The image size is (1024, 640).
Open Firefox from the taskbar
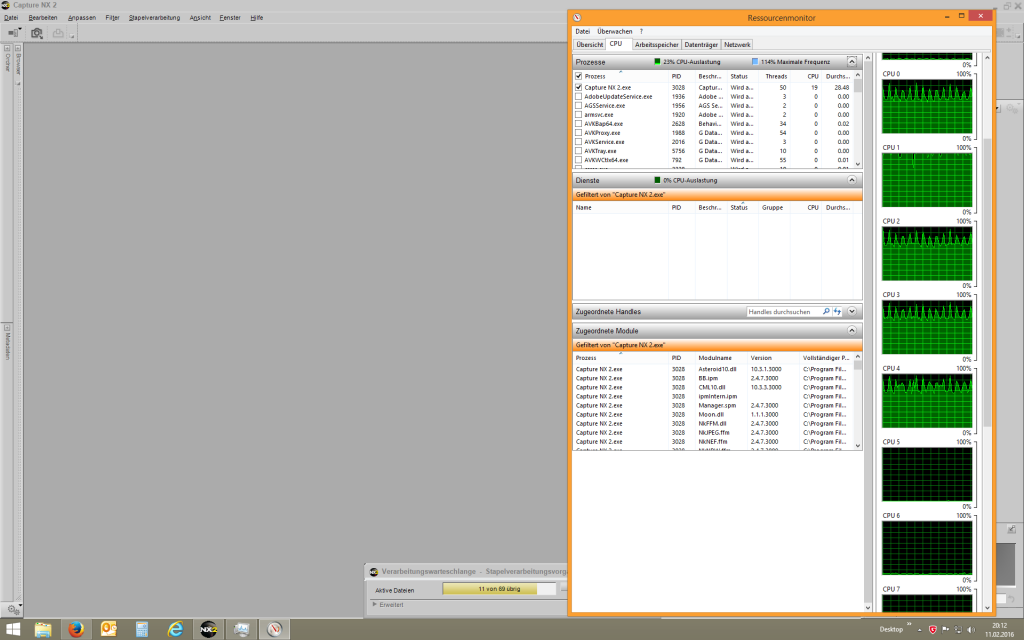pyautogui.click(x=76, y=630)
